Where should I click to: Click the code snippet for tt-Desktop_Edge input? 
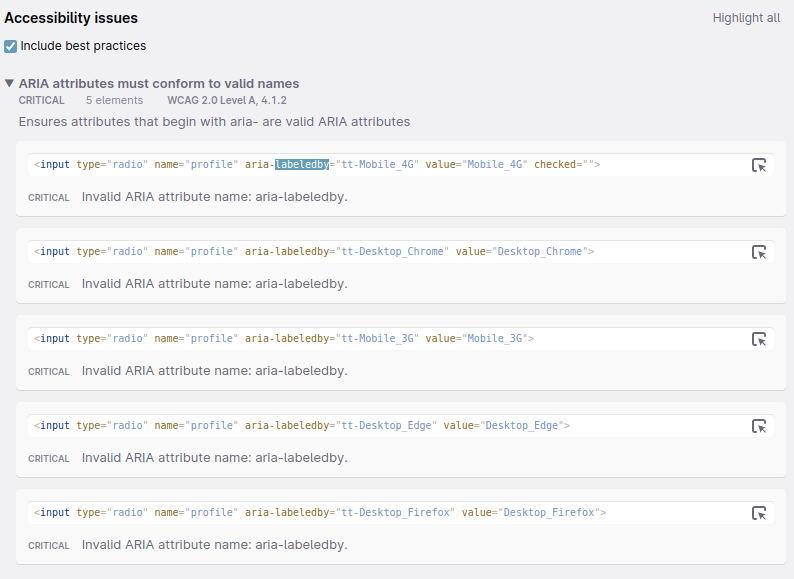pyautogui.click(x=302, y=426)
